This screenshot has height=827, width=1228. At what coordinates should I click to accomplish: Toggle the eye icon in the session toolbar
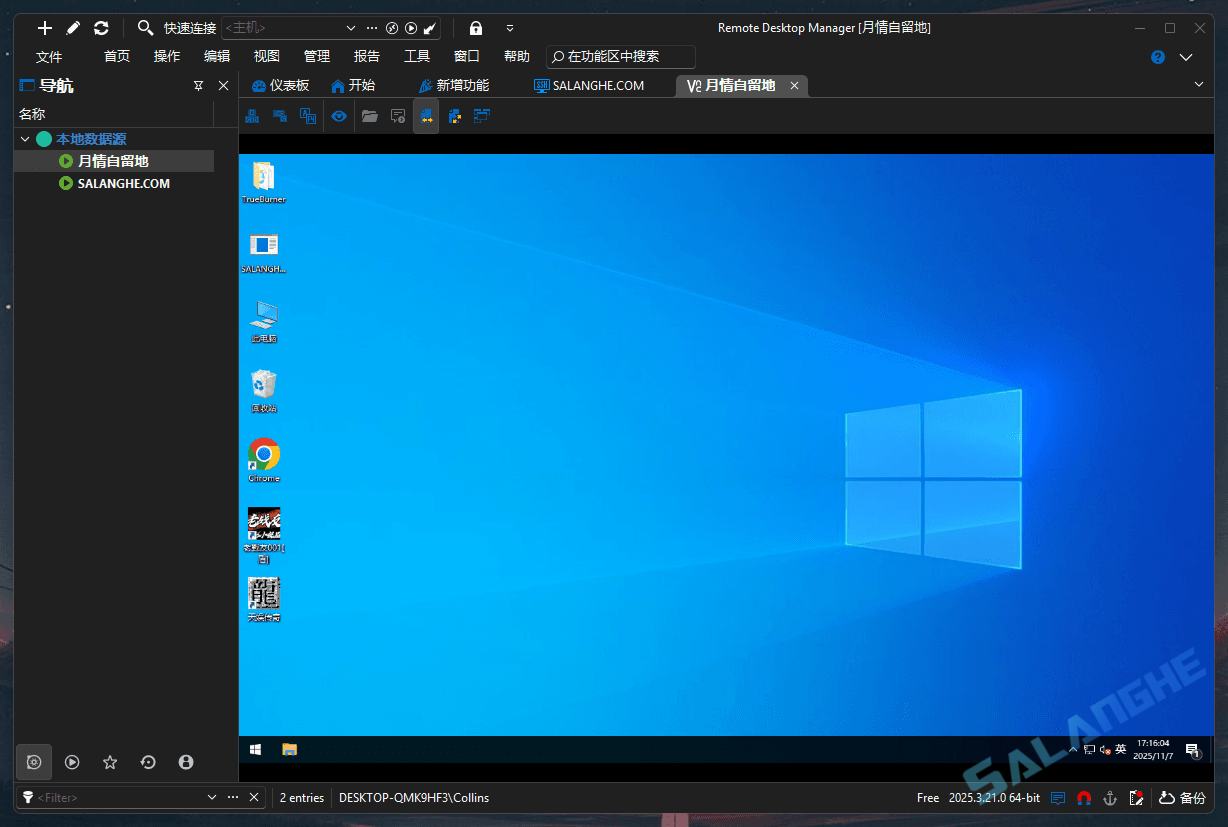339,116
